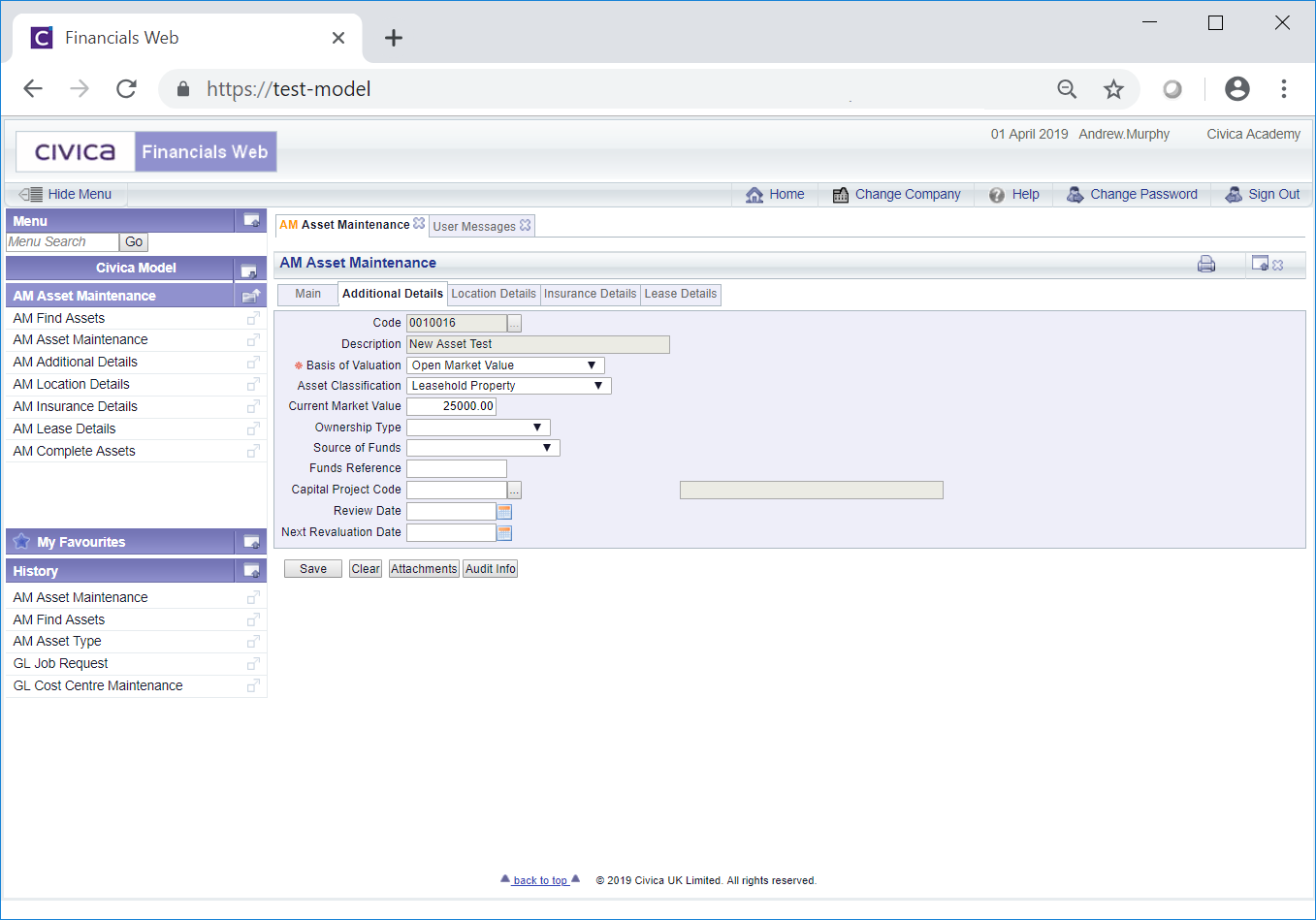Open AM Location Details in new window icon
1316x920 pixels.
[253, 385]
